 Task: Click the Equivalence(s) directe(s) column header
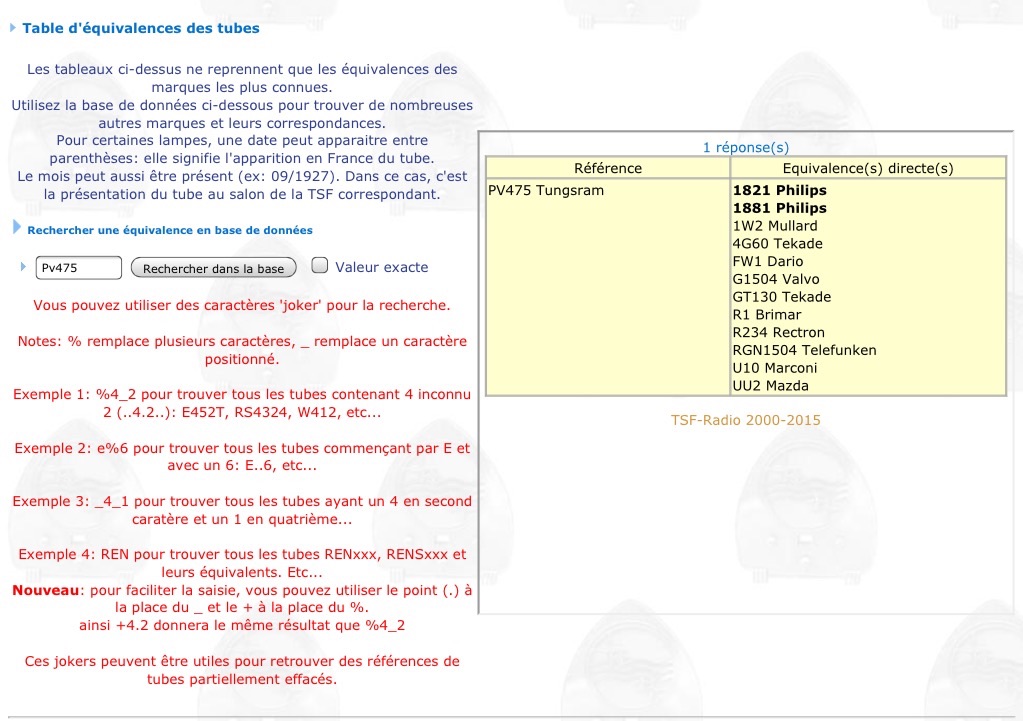tap(868, 168)
